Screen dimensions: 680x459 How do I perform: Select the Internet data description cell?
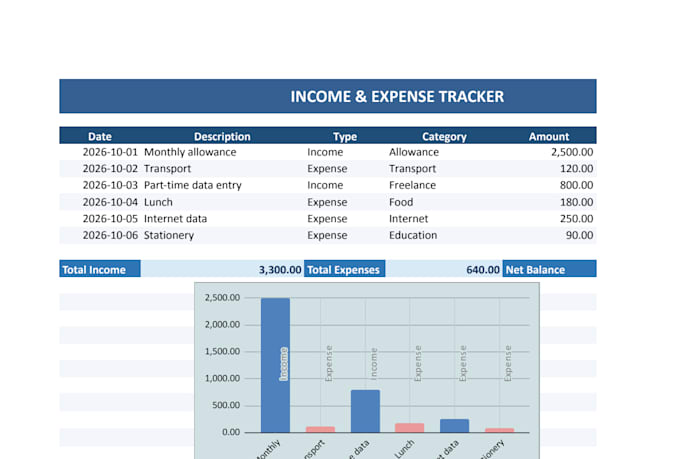(175, 218)
